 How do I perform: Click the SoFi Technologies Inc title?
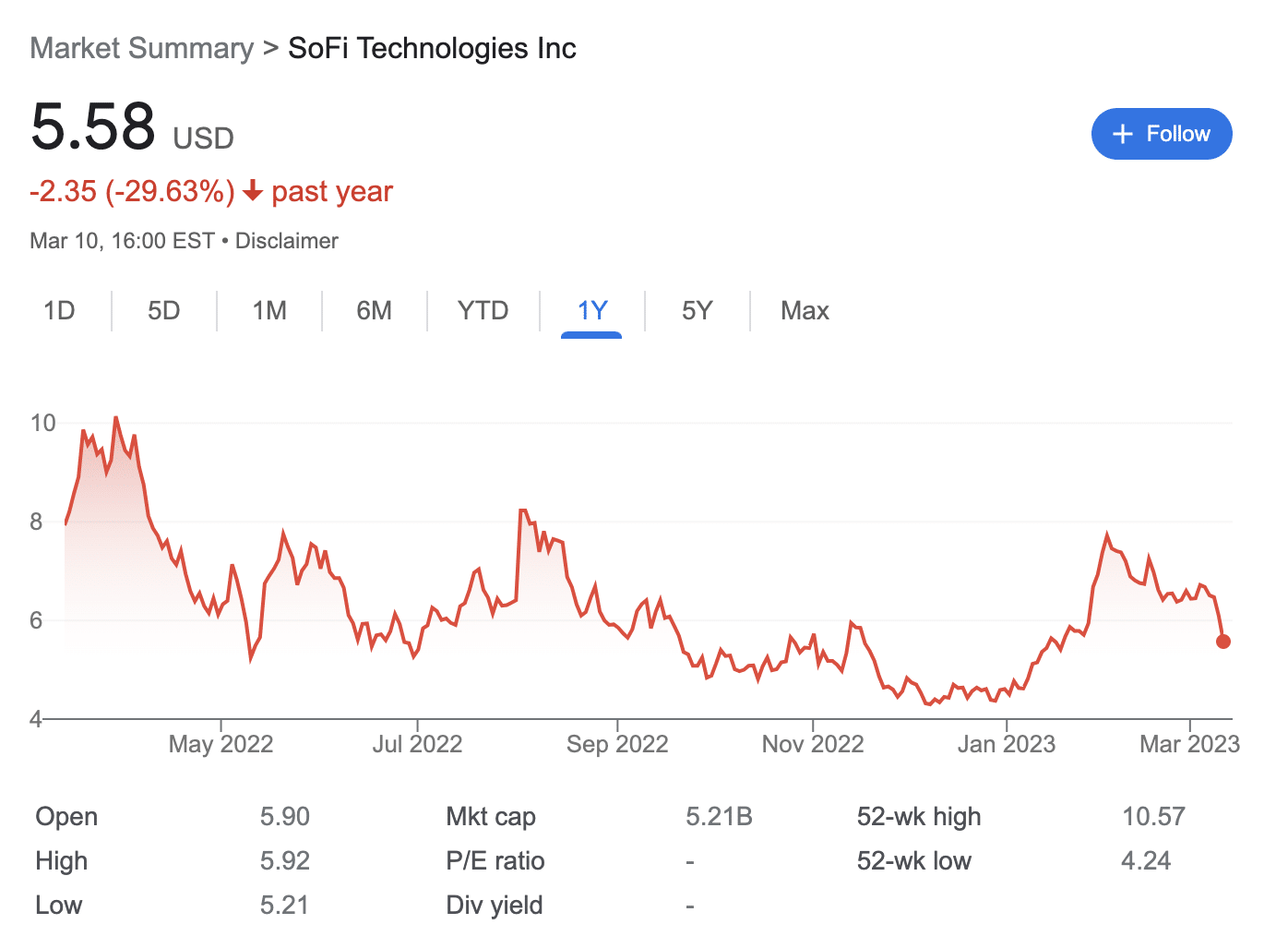432,48
